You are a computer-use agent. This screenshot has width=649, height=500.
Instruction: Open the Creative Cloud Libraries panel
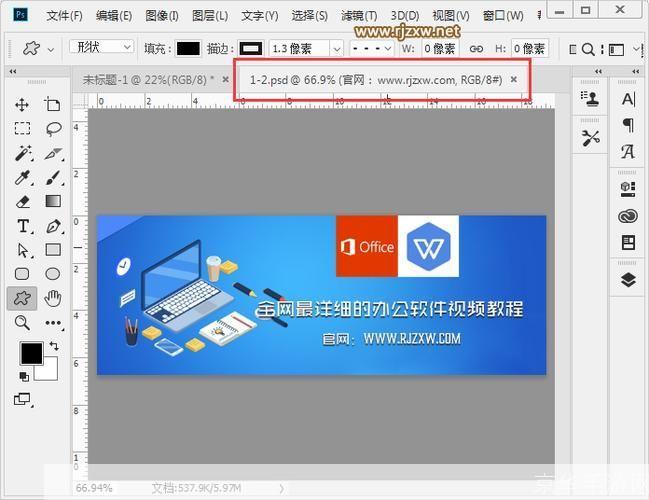[x=628, y=216]
